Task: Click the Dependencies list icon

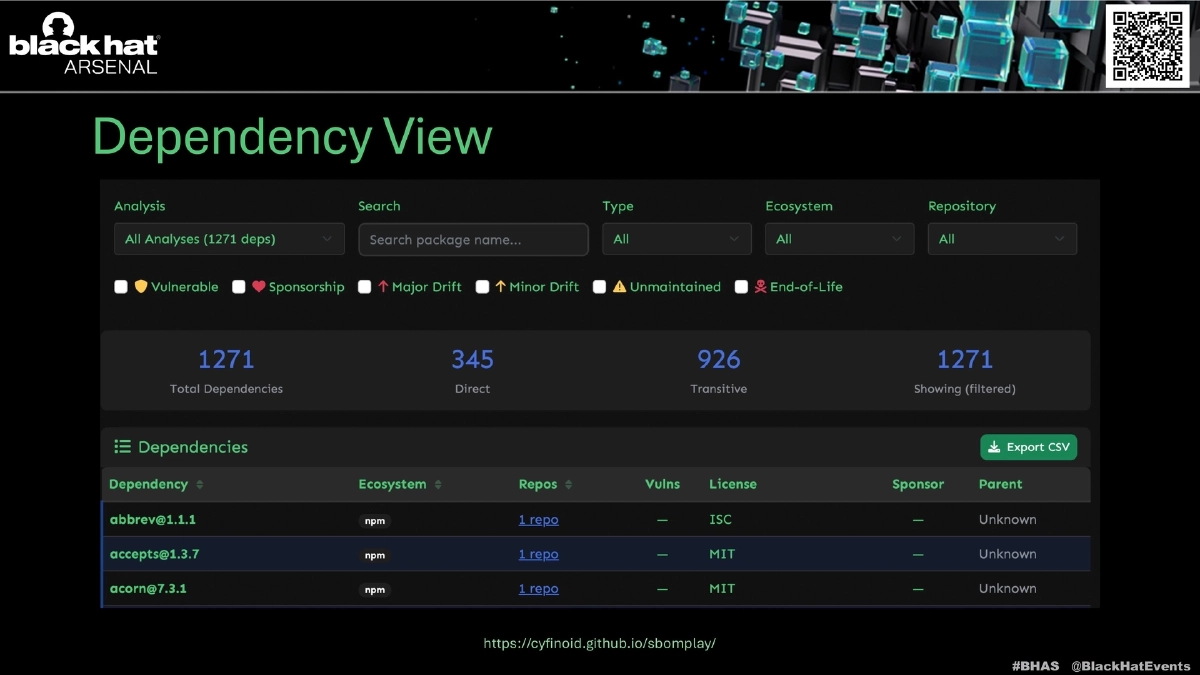Action: click(x=123, y=447)
